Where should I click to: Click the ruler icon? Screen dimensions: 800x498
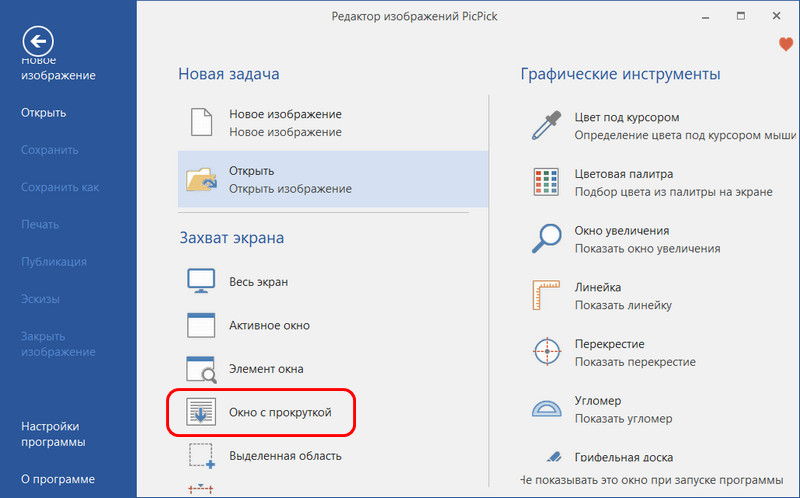pyautogui.click(x=546, y=295)
